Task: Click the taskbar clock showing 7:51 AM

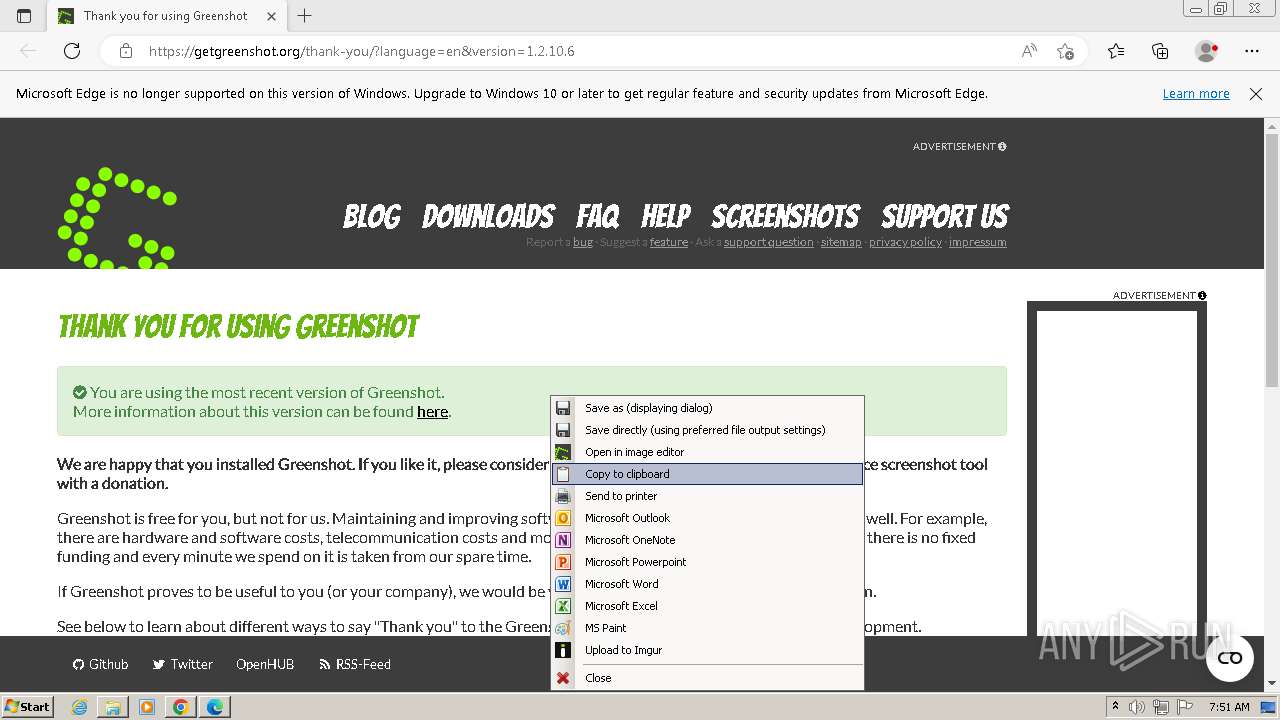Action: tap(1229, 706)
